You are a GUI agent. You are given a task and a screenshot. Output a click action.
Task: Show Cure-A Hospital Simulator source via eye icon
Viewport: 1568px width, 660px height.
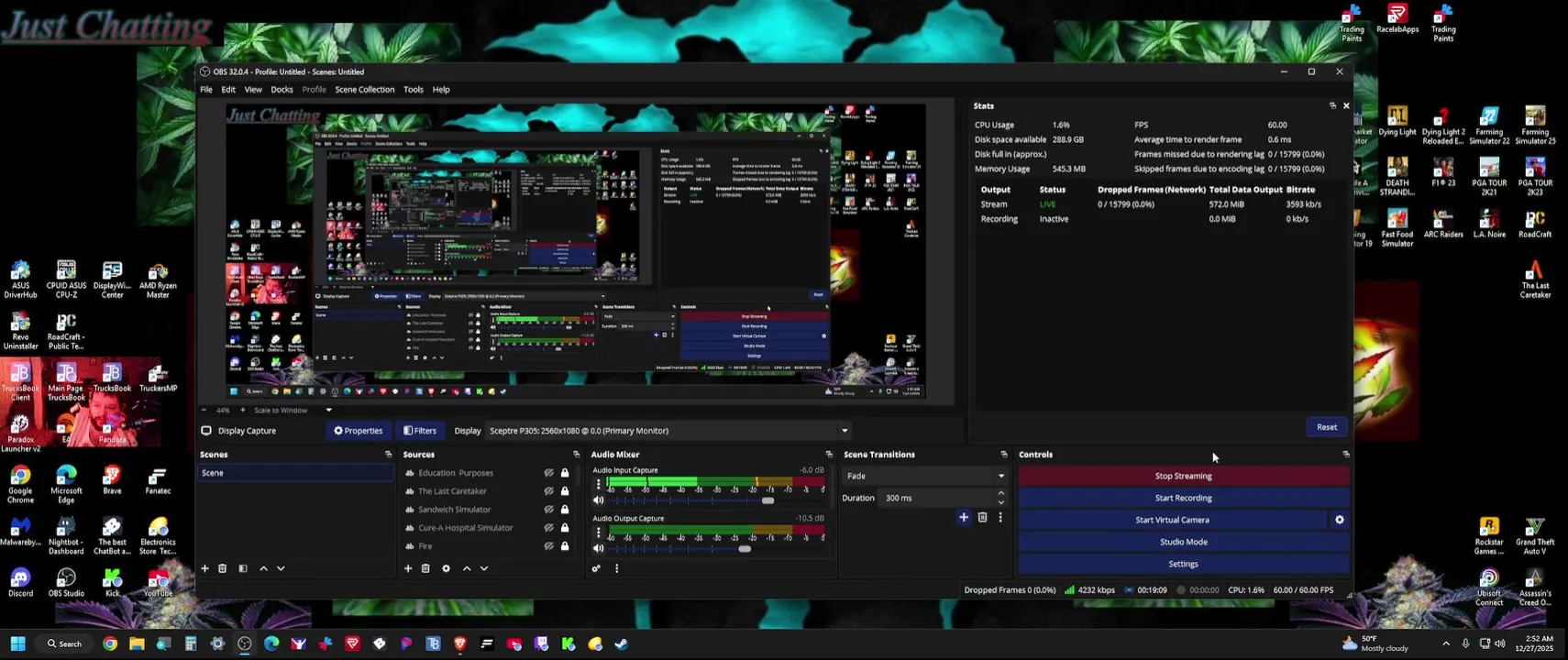coord(548,528)
